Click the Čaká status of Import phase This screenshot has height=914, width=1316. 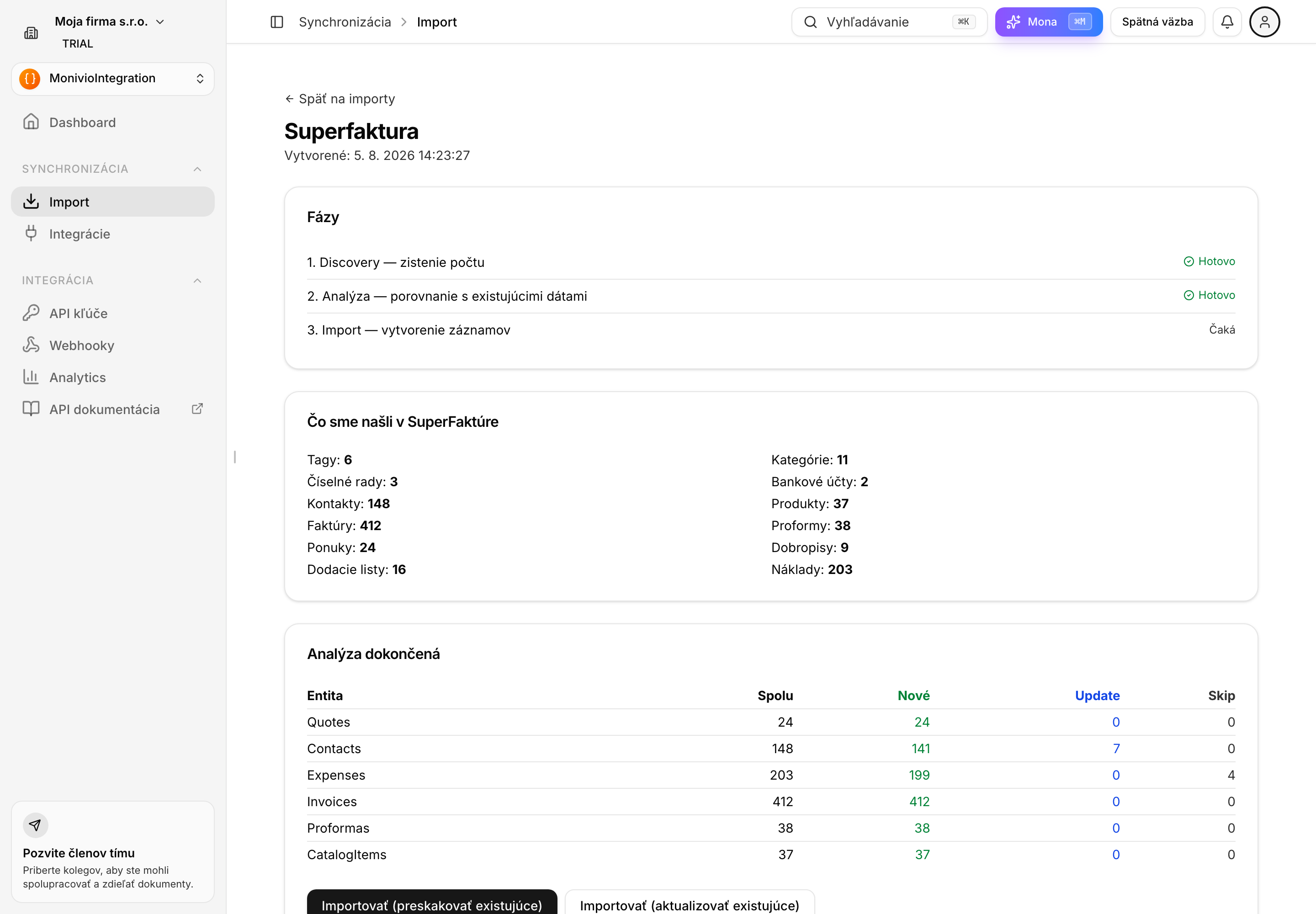tap(1221, 330)
